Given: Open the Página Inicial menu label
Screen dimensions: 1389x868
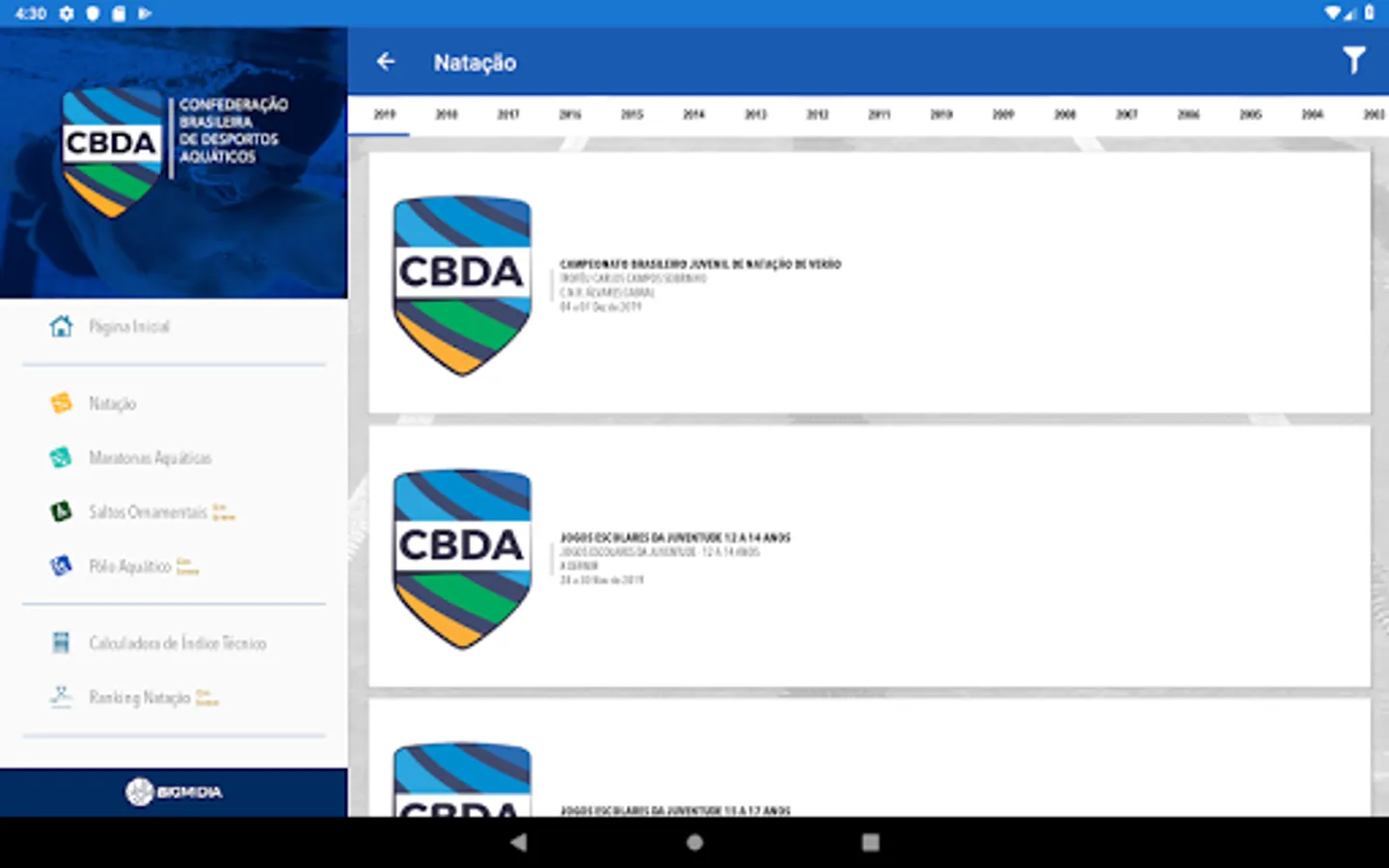Looking at the screenshot, I should point(129,327).
